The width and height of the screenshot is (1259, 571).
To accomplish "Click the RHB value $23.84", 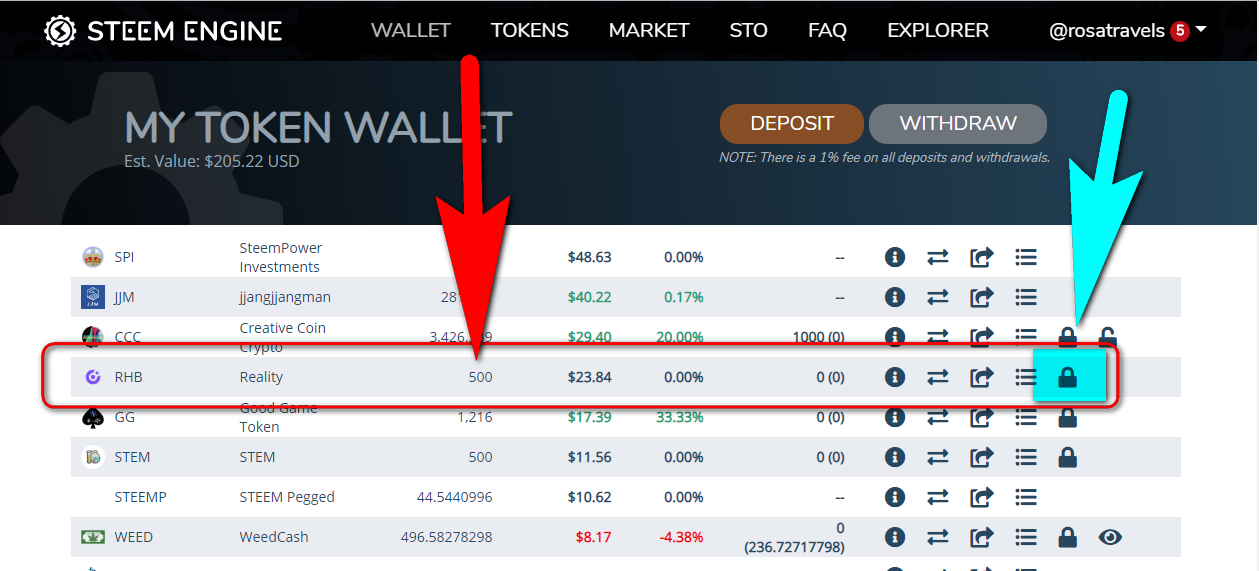I will point(590,377).
